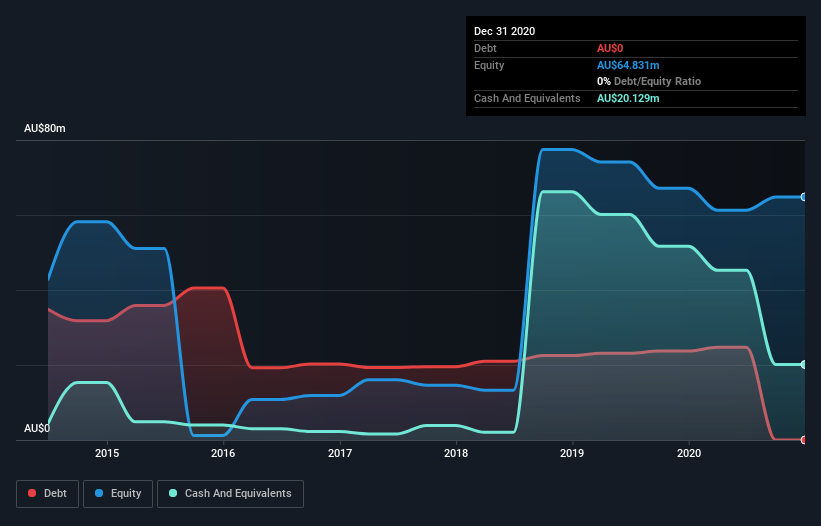This screenshot has height=526, width=821.
Task: Select the Equity endpoint marker on the chart
Action: coord(804,197)
